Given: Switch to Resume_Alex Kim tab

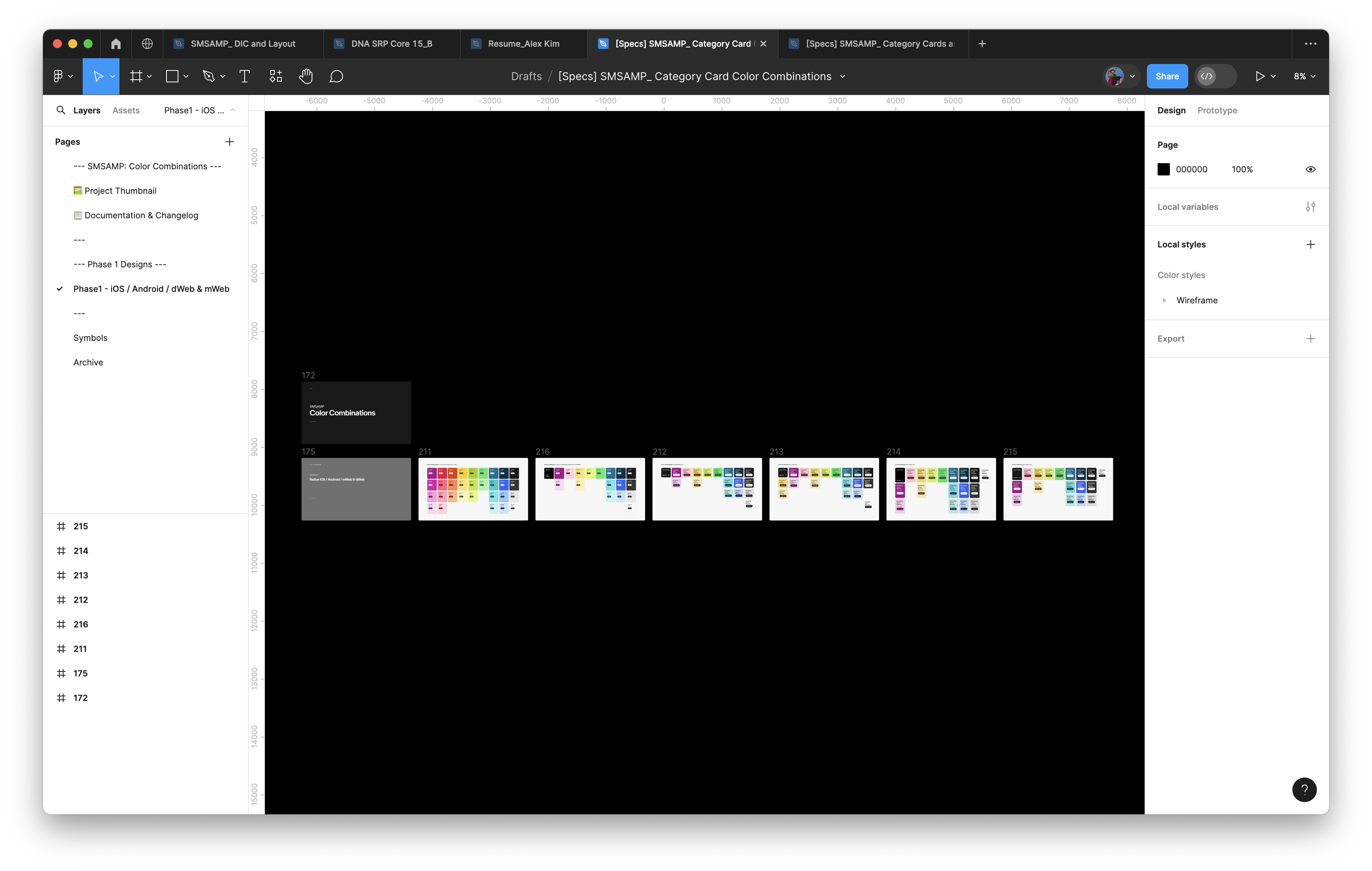Looking at the screenshot, I should 523,43.
